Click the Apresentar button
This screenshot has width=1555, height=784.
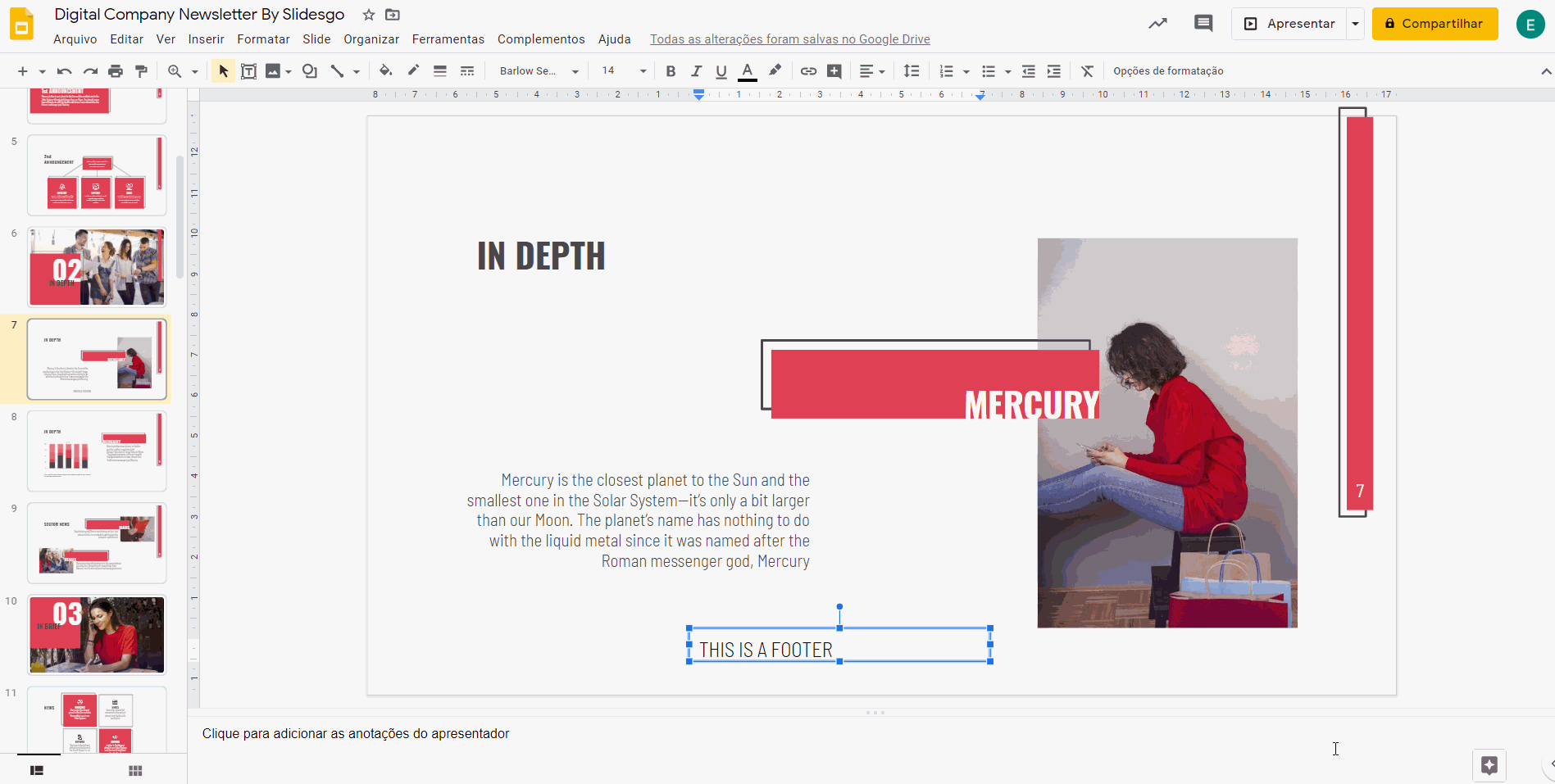tap(1289, 24)
